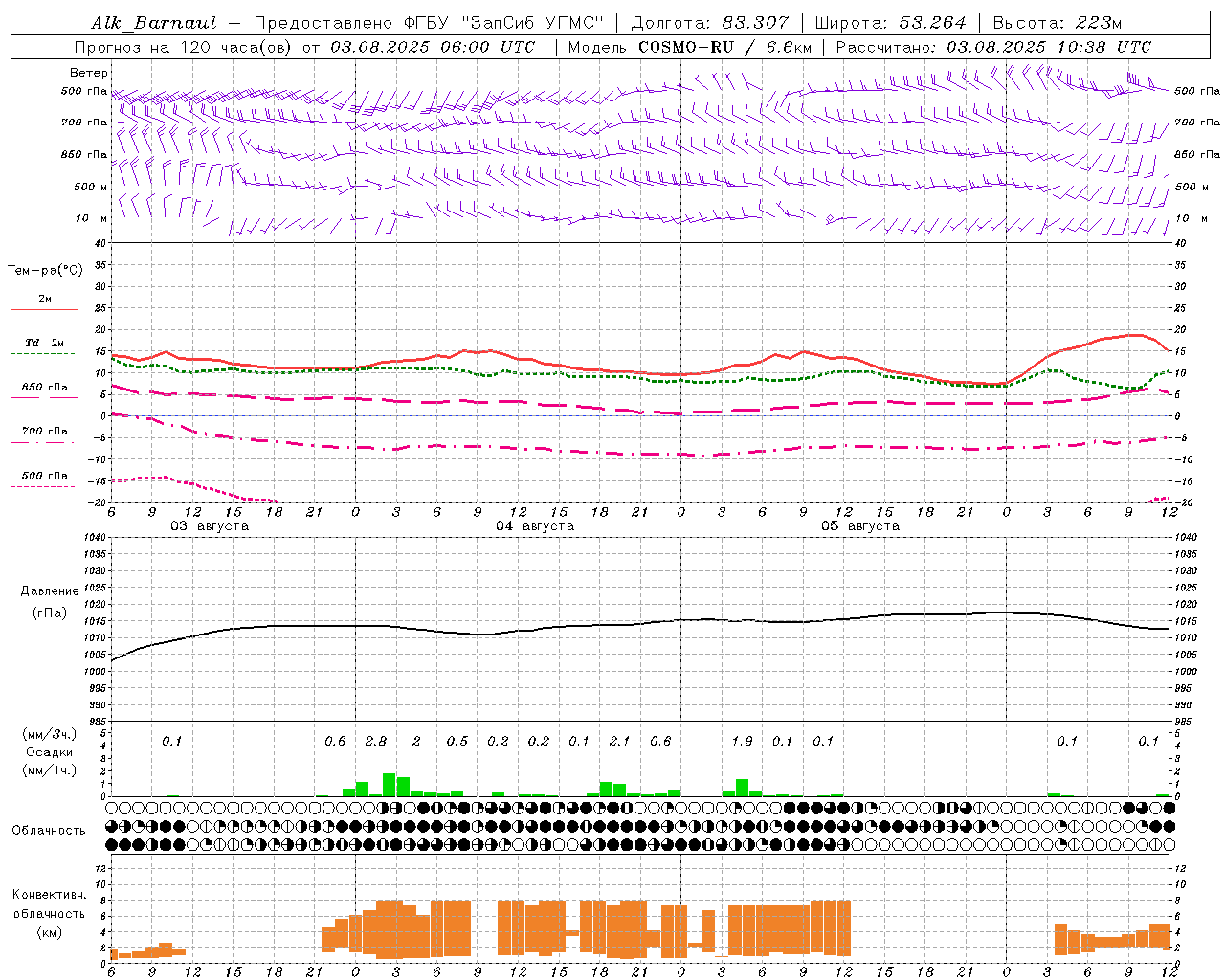Click the Тем-ра(°C) panel label
The height and width of the screenshot is (980, 1225).
click(x=45, y=271)
